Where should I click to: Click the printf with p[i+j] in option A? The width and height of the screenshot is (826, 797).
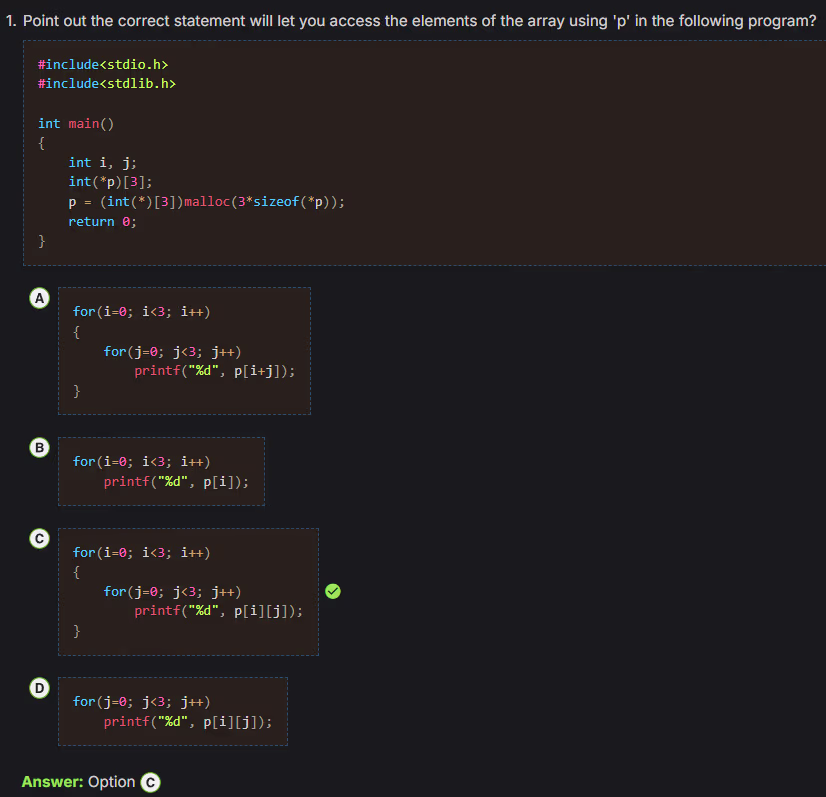[215, 371]
